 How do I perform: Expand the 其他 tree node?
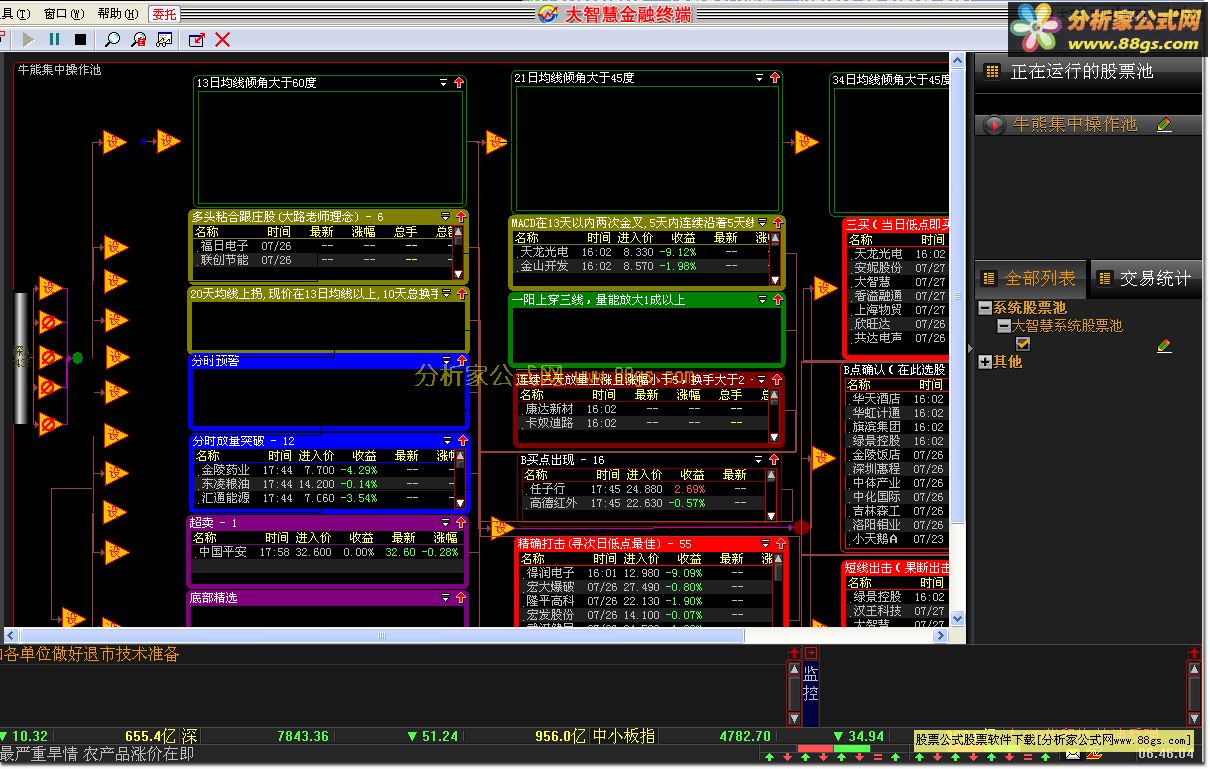(x=985, y=362)
